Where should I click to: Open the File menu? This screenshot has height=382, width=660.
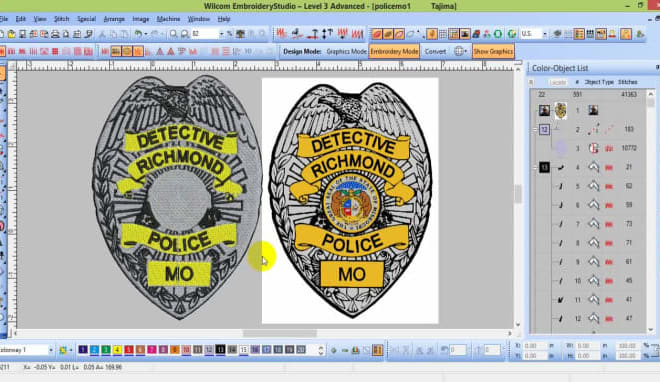(3, 19)
